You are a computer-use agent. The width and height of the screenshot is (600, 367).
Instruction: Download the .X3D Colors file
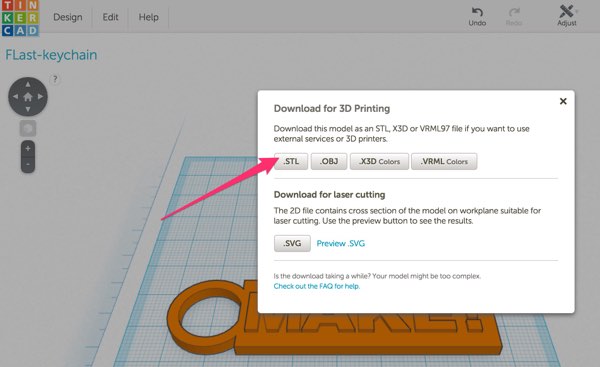pyautogui.click(x=379, y=161)
